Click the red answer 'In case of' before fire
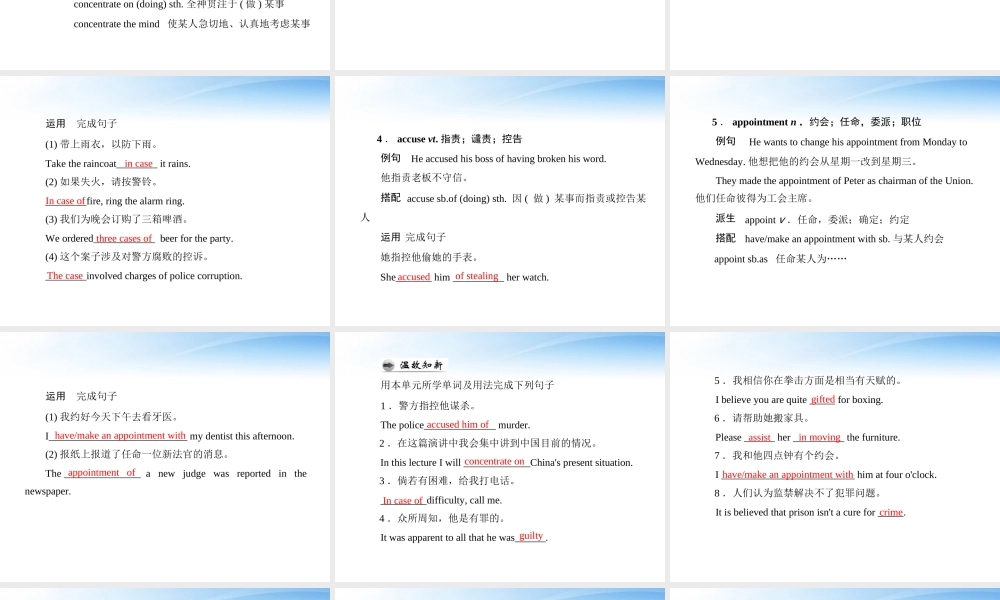 point(65,201)
